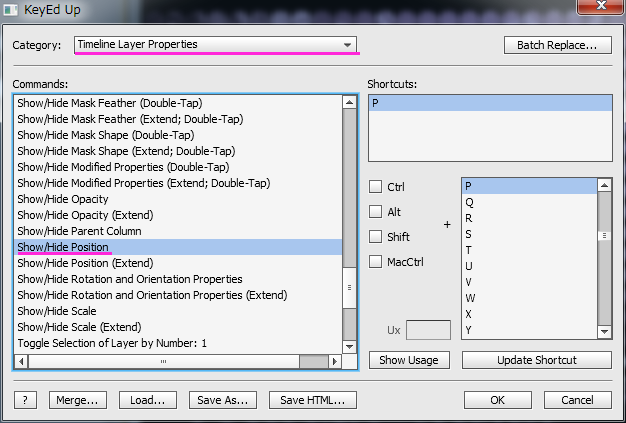626x423 pixels.
Task: Click the key list scroll up arrow
Action: [x=604, y=185]
